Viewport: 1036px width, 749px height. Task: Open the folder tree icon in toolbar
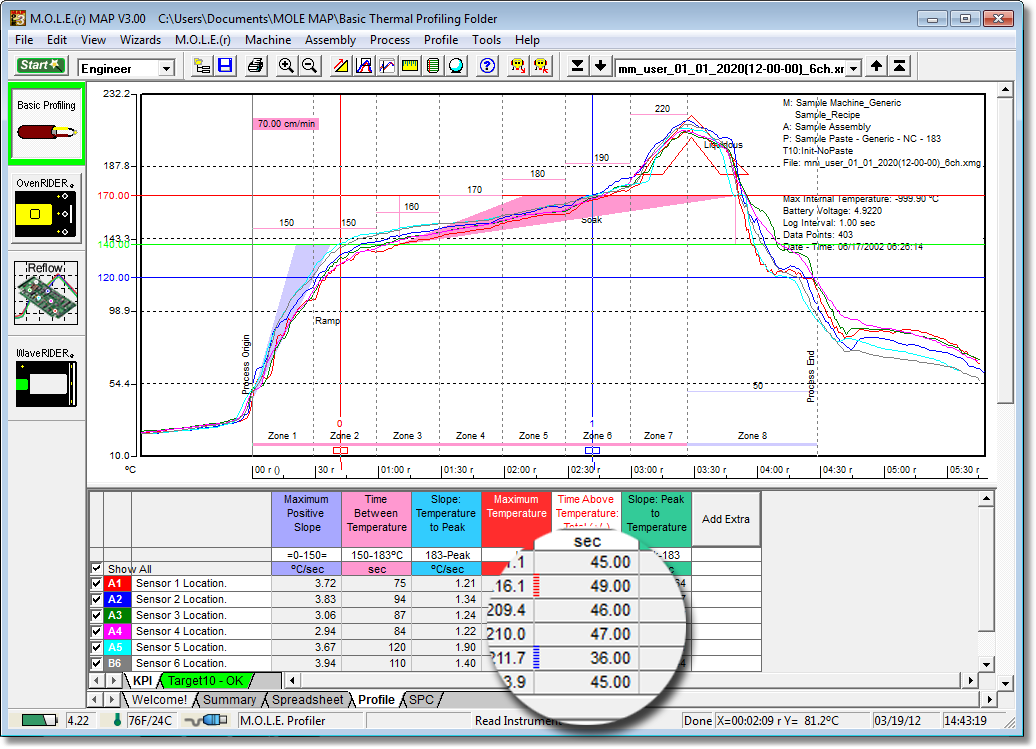click(202, 66)
